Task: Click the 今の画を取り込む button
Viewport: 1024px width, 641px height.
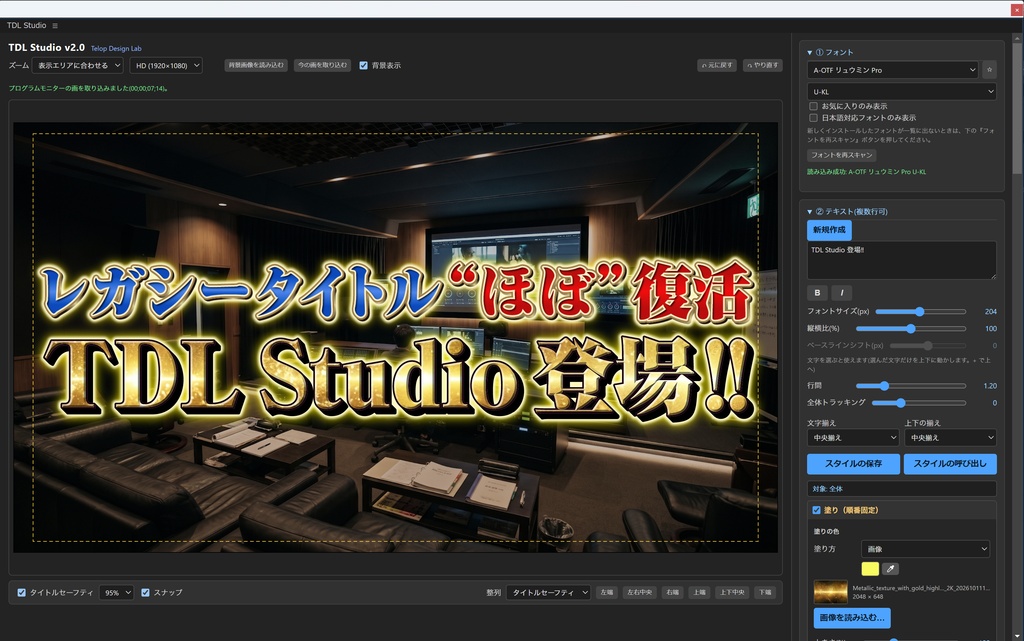Action: pos(323,65)
